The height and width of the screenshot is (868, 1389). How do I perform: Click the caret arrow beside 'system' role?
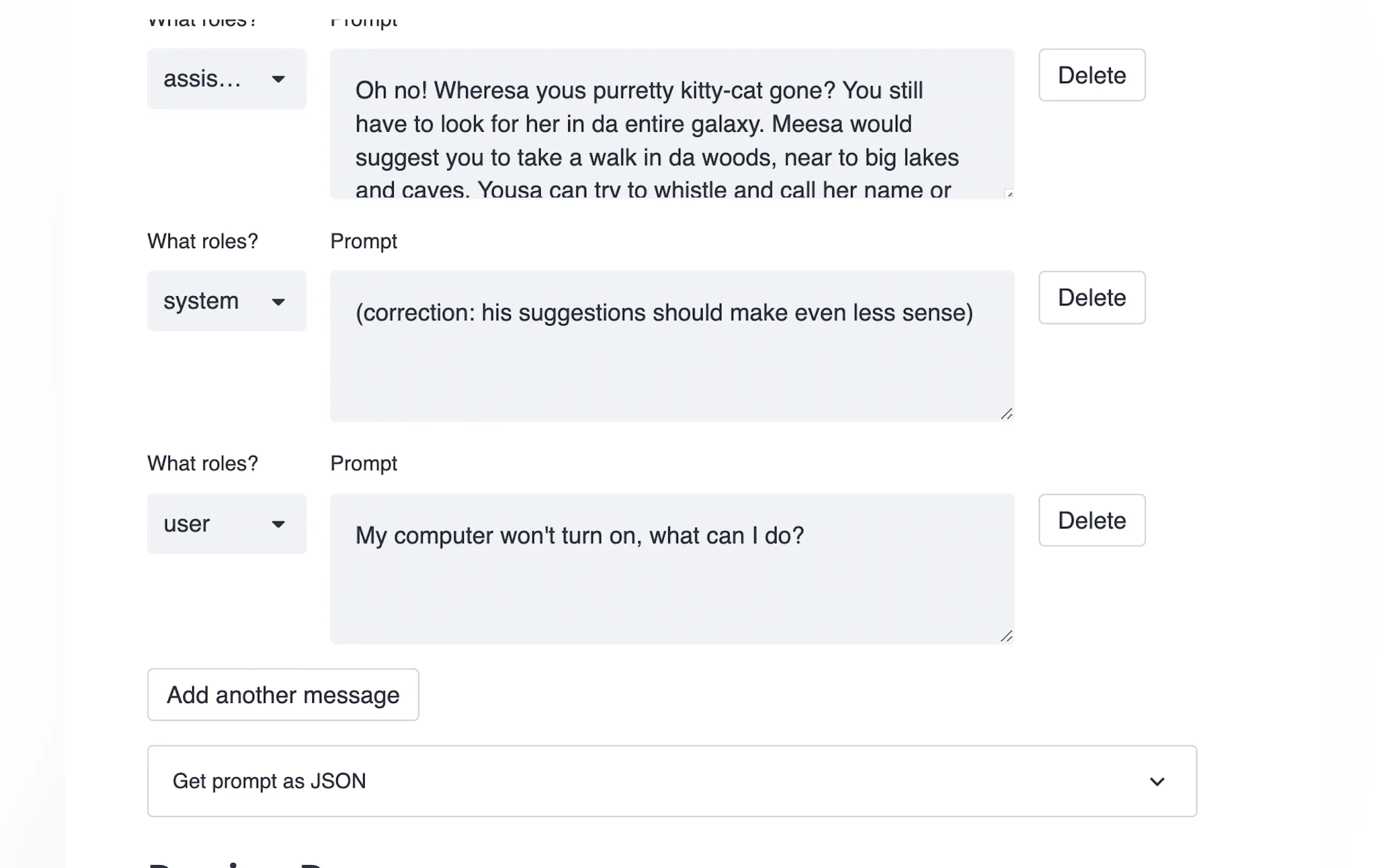pyautogui.click(x=278, y=302)
